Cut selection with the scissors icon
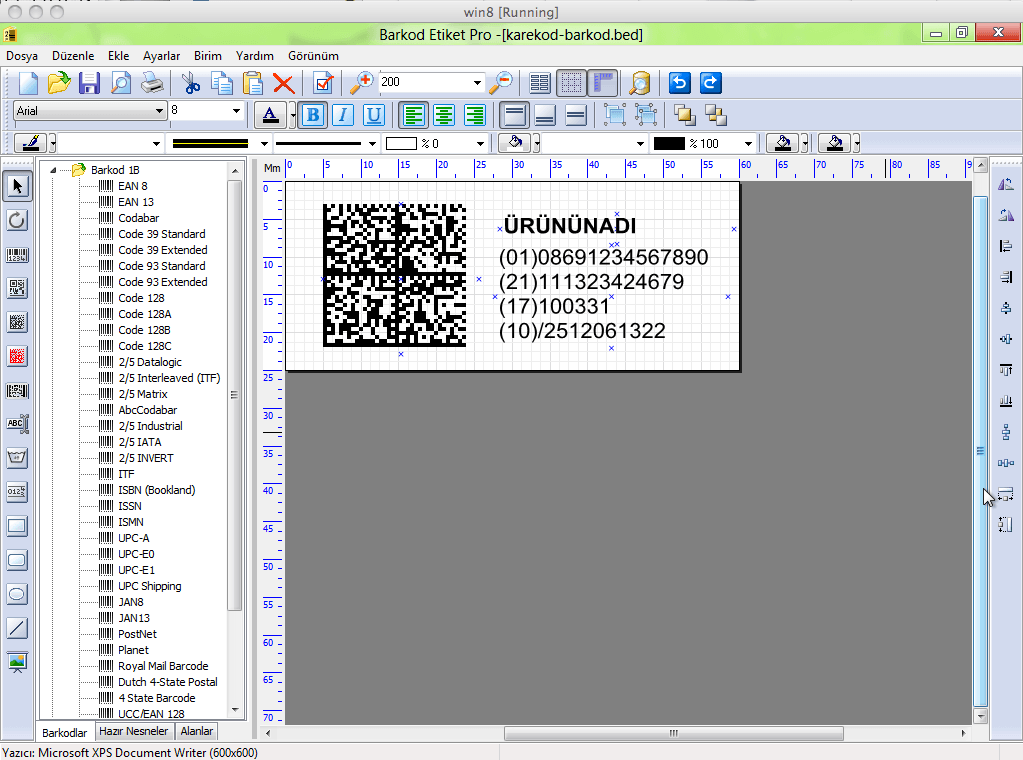Screen dimensions: 1023x760 pos(191,83)
